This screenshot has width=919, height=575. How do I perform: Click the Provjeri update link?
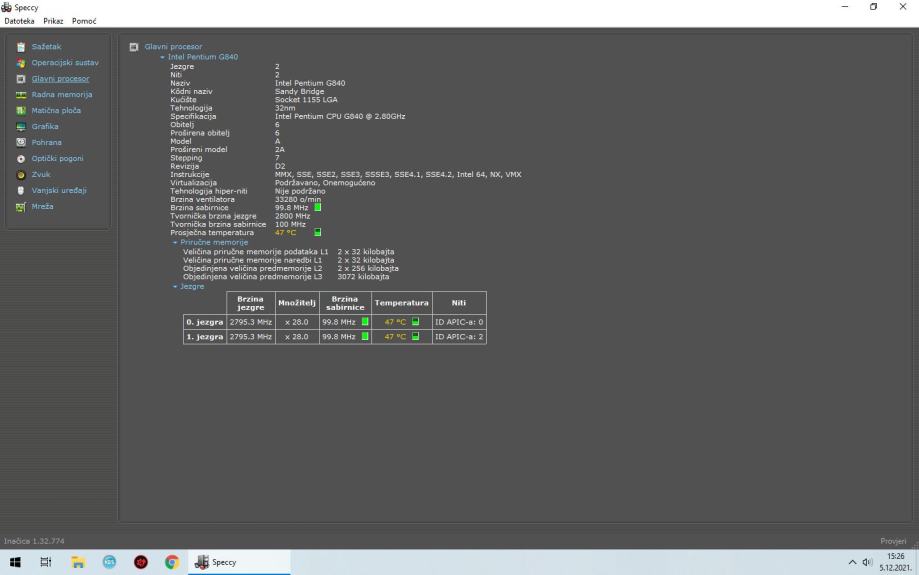pos(893,541)
